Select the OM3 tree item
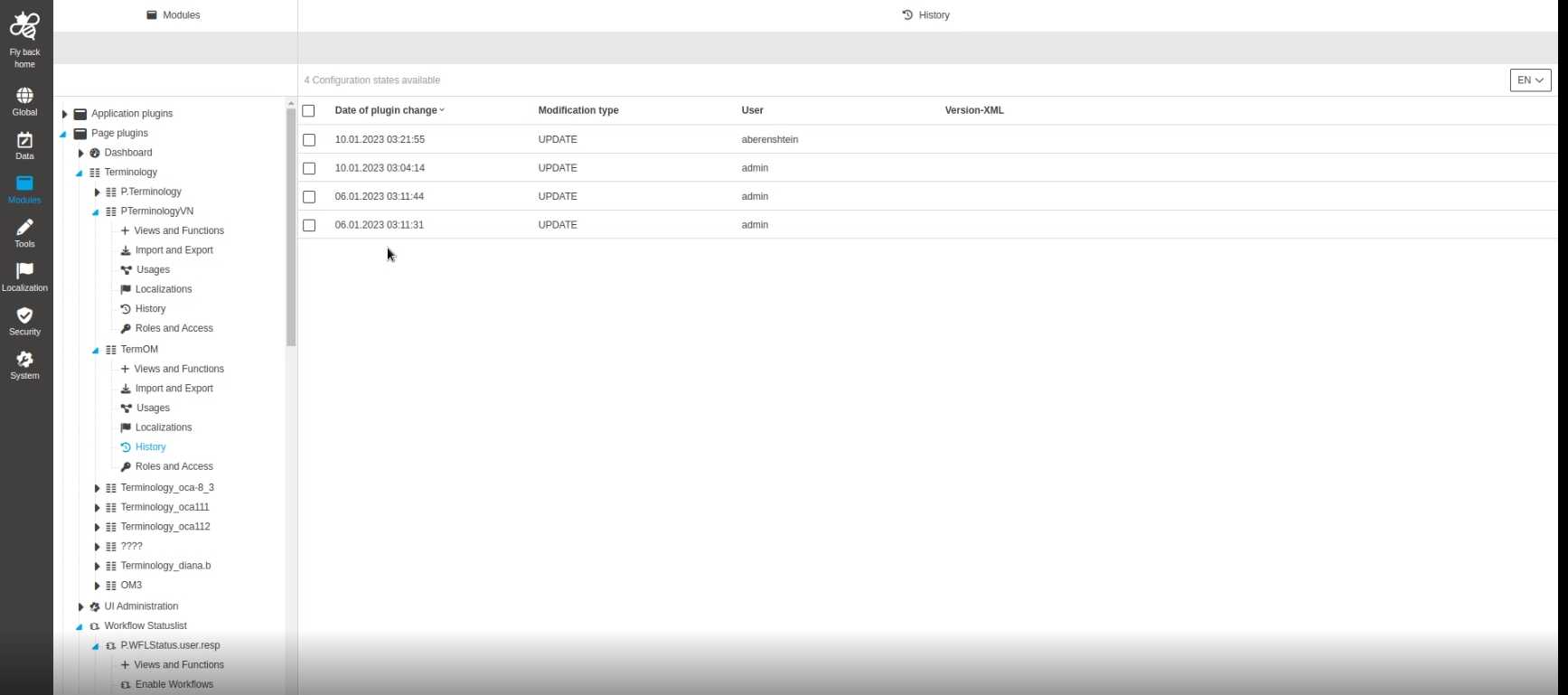This screenshot has height=695, width=1568. click(x=131, y=586)
